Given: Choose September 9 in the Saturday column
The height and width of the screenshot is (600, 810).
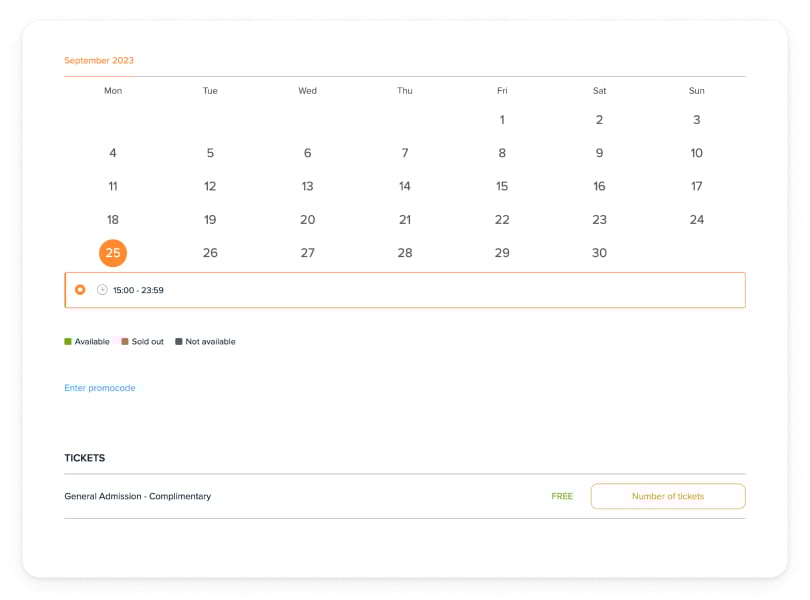Looking at the screenshot, I should pyautogui.click(x=599, y=153).
